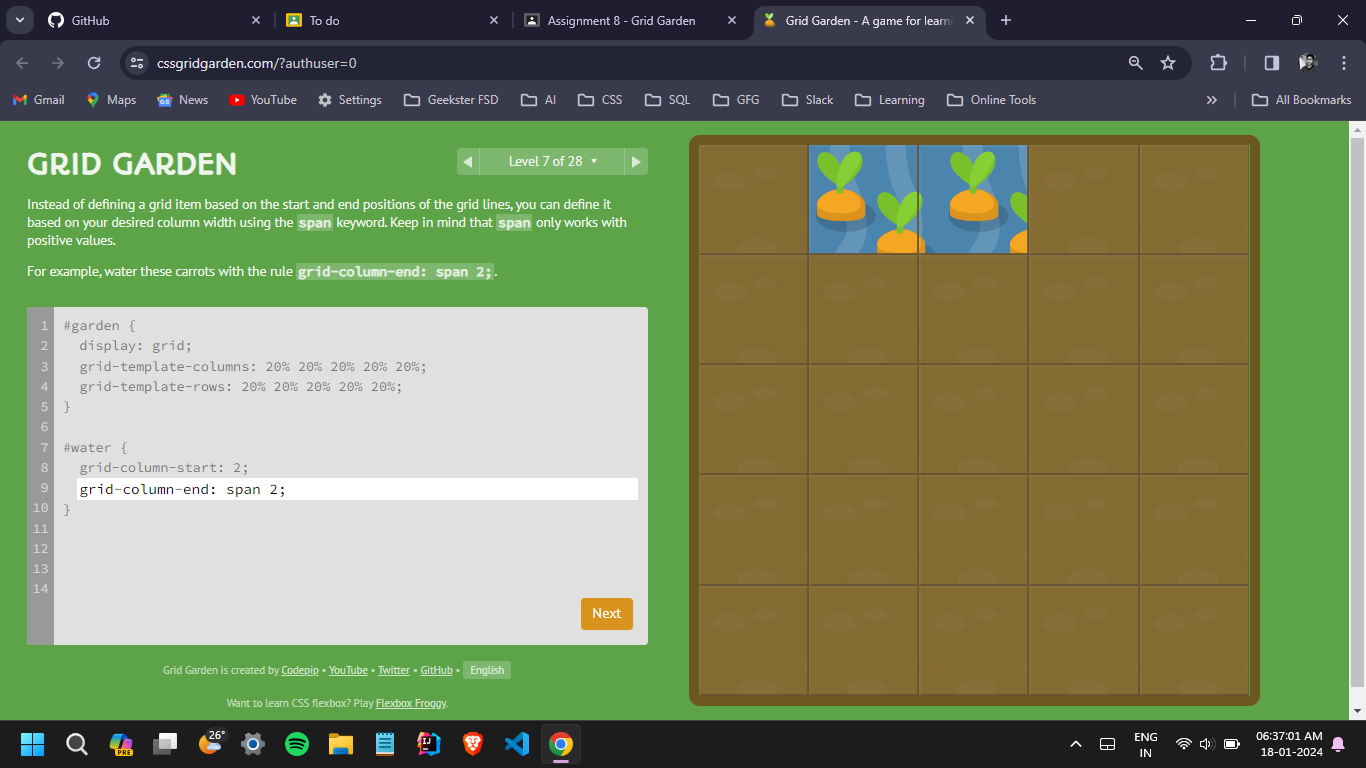The image size is (1366, 768).
Task: Open the Level 7 of 28 dropdown
Action: point(552,161)
